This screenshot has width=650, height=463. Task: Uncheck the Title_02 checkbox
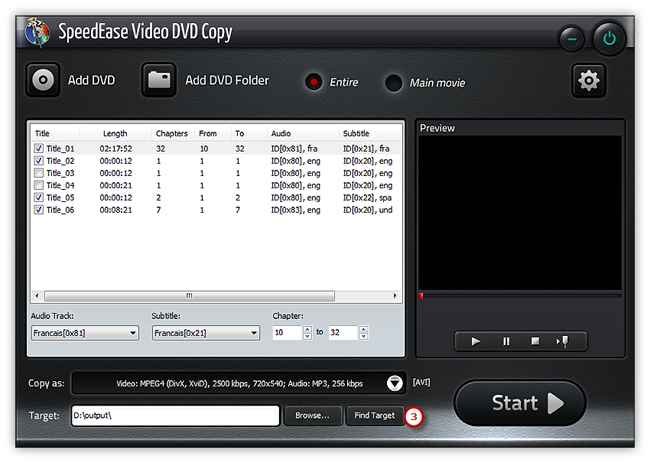(39, 161)
